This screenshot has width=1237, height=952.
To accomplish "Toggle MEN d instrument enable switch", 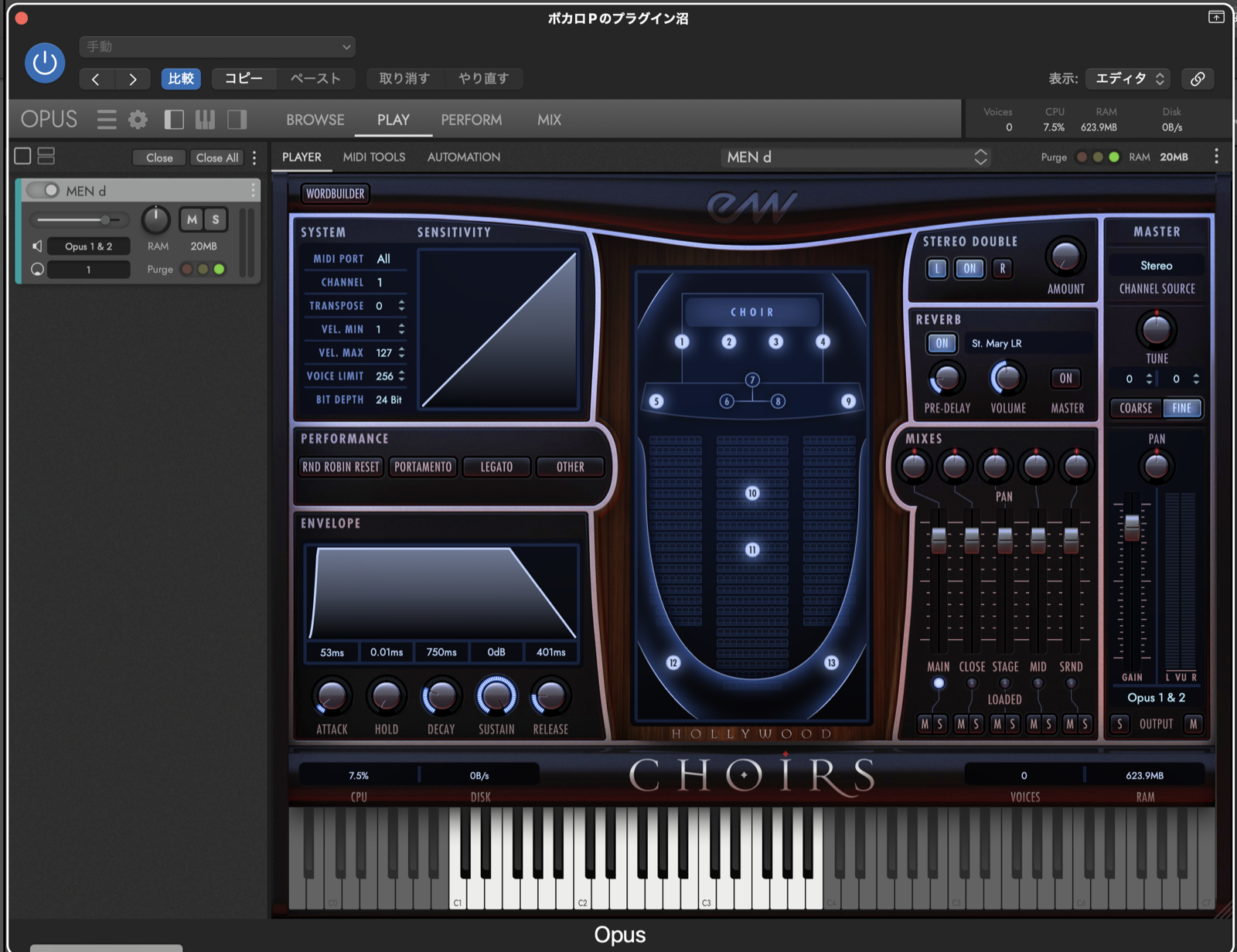I will tap(43, 190).
